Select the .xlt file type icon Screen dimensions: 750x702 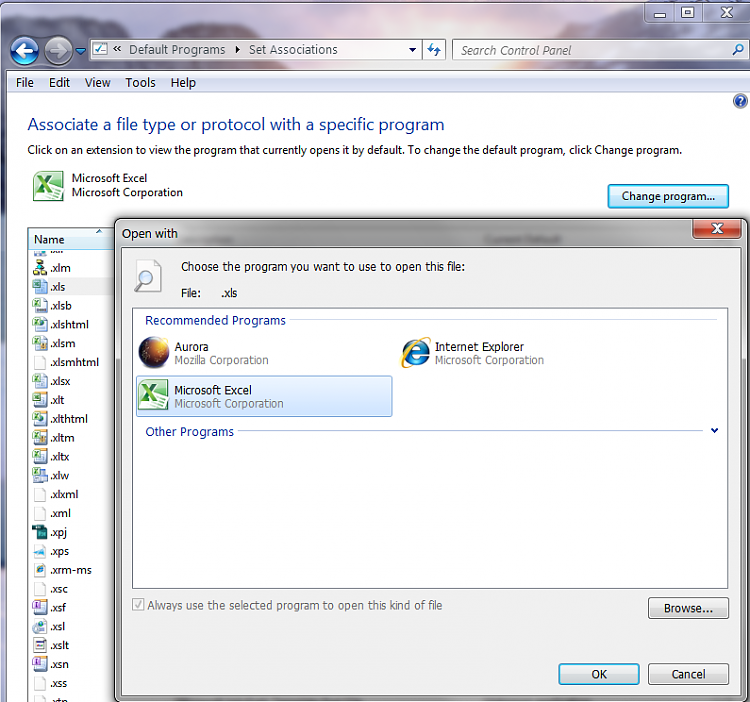pyautogui.click(x=40, y=400)
